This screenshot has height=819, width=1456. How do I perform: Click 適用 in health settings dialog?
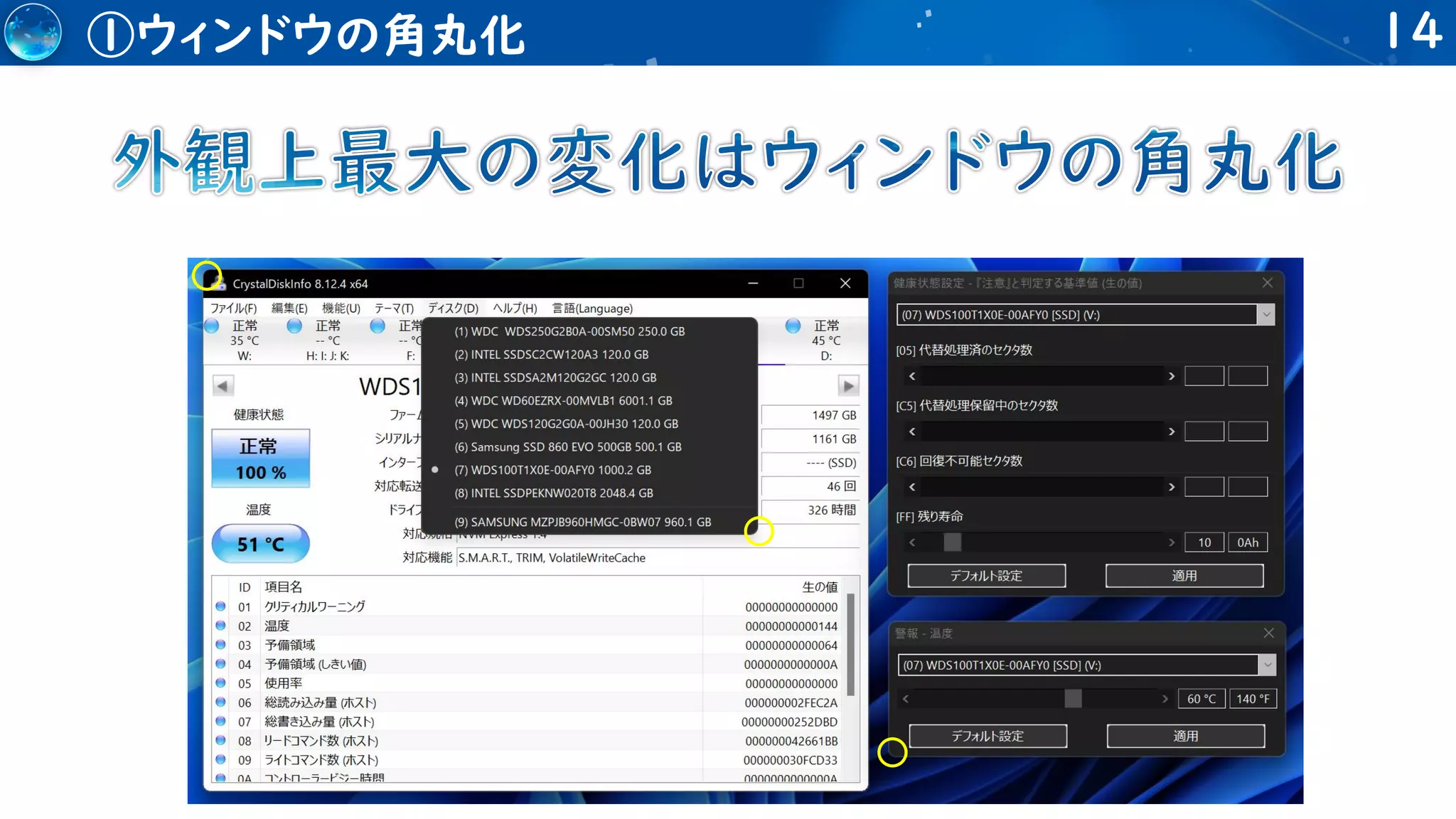coord(1184,576)
